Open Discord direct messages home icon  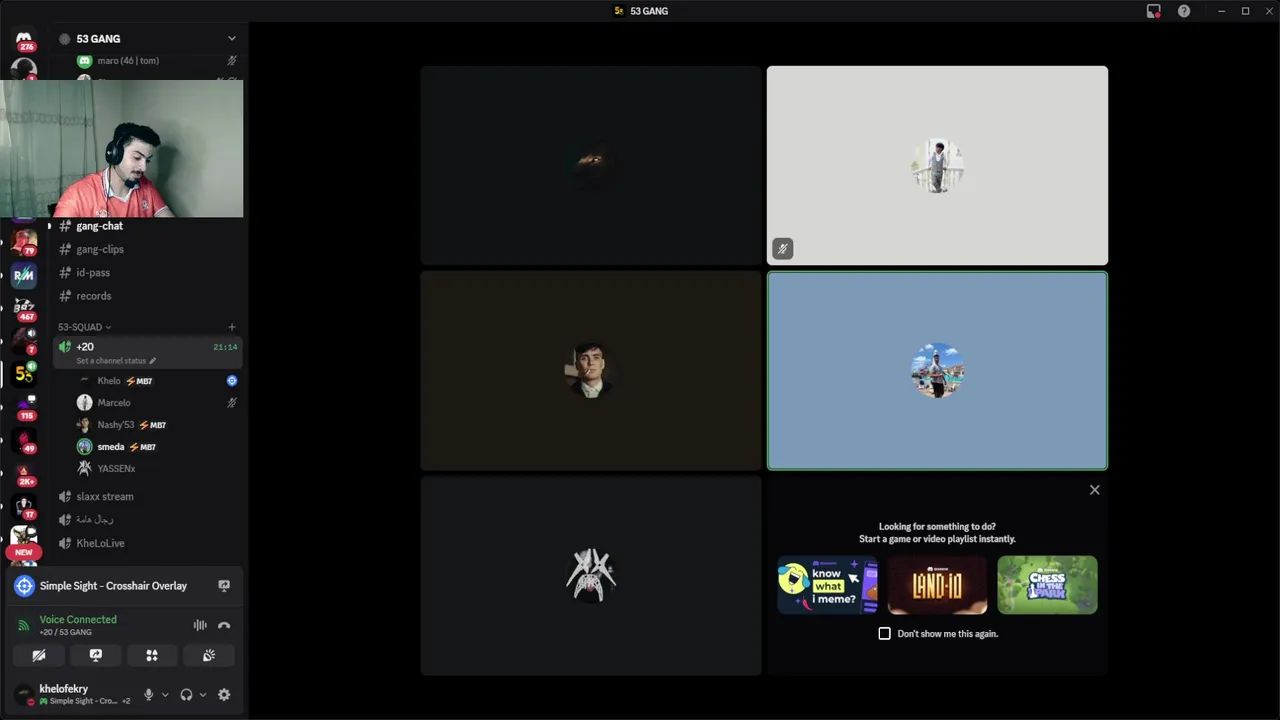(24, 38)
